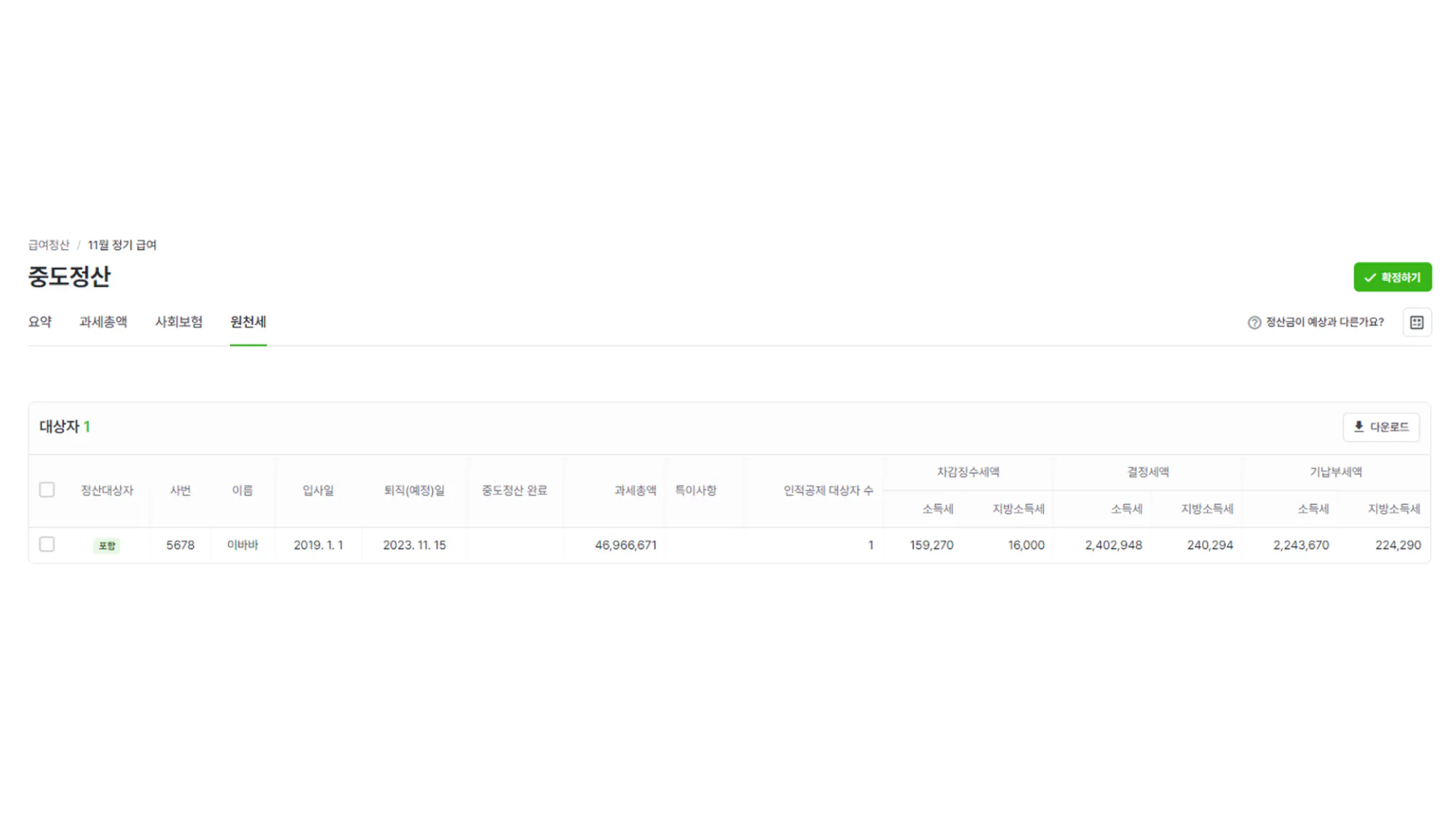Click the 결정세액 group header
This screenshot has height=819, width=1456.
[x=1148, y=472]
